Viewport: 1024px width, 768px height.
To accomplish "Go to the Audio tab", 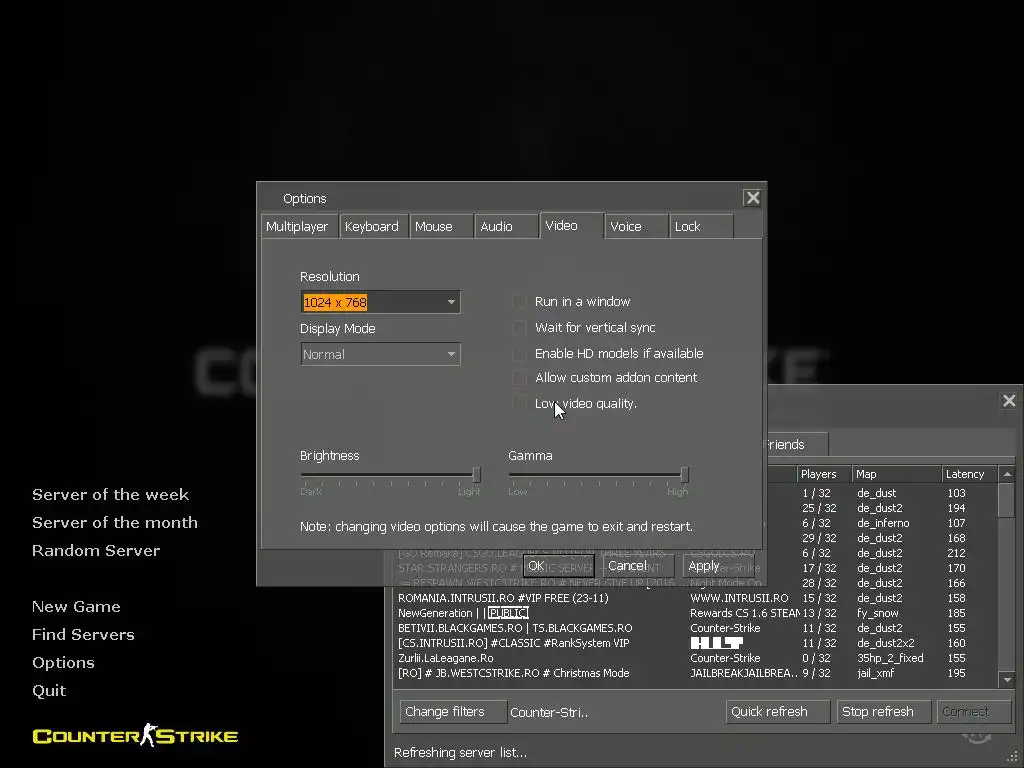I will pos(506,227).
